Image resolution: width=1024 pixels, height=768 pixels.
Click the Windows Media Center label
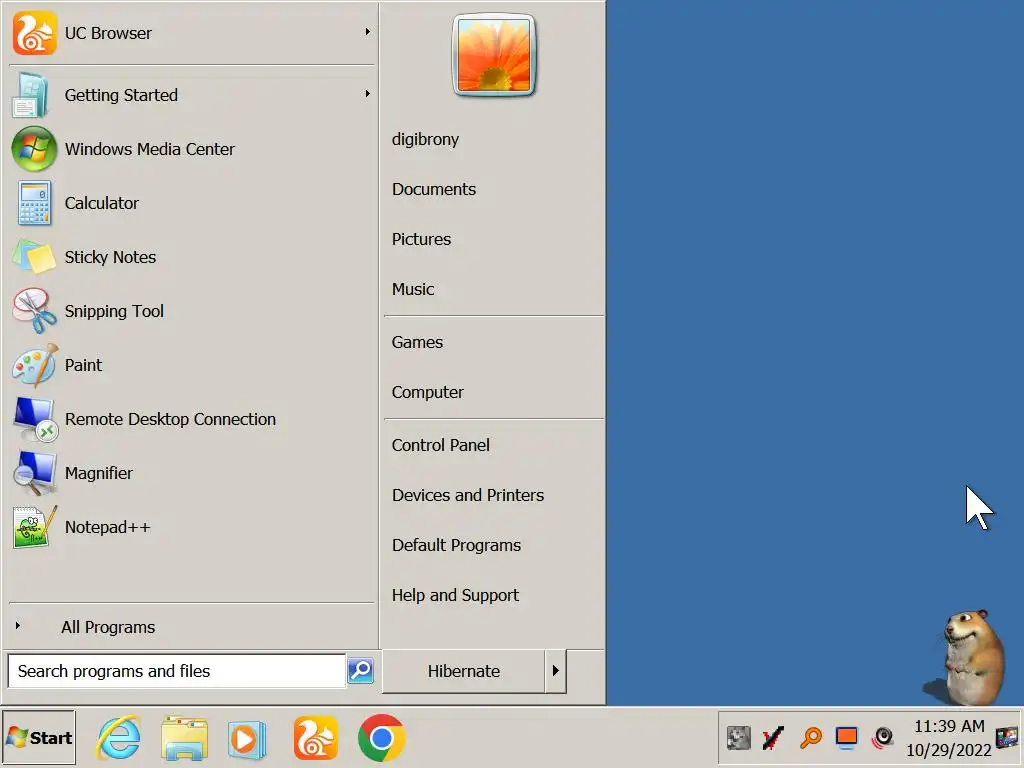point(150,149)
